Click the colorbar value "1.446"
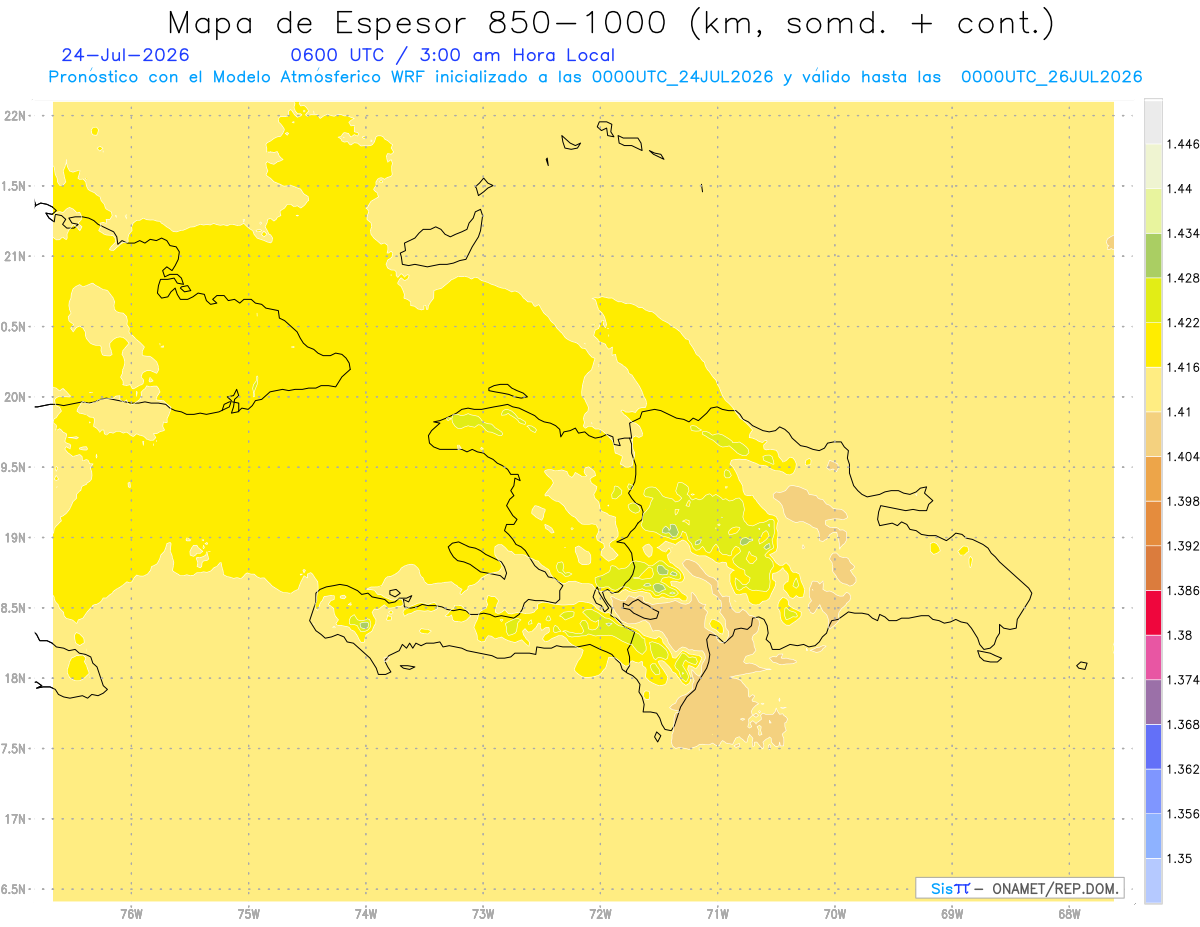This screenshot has height=927, width=1200. (1183, 144)
